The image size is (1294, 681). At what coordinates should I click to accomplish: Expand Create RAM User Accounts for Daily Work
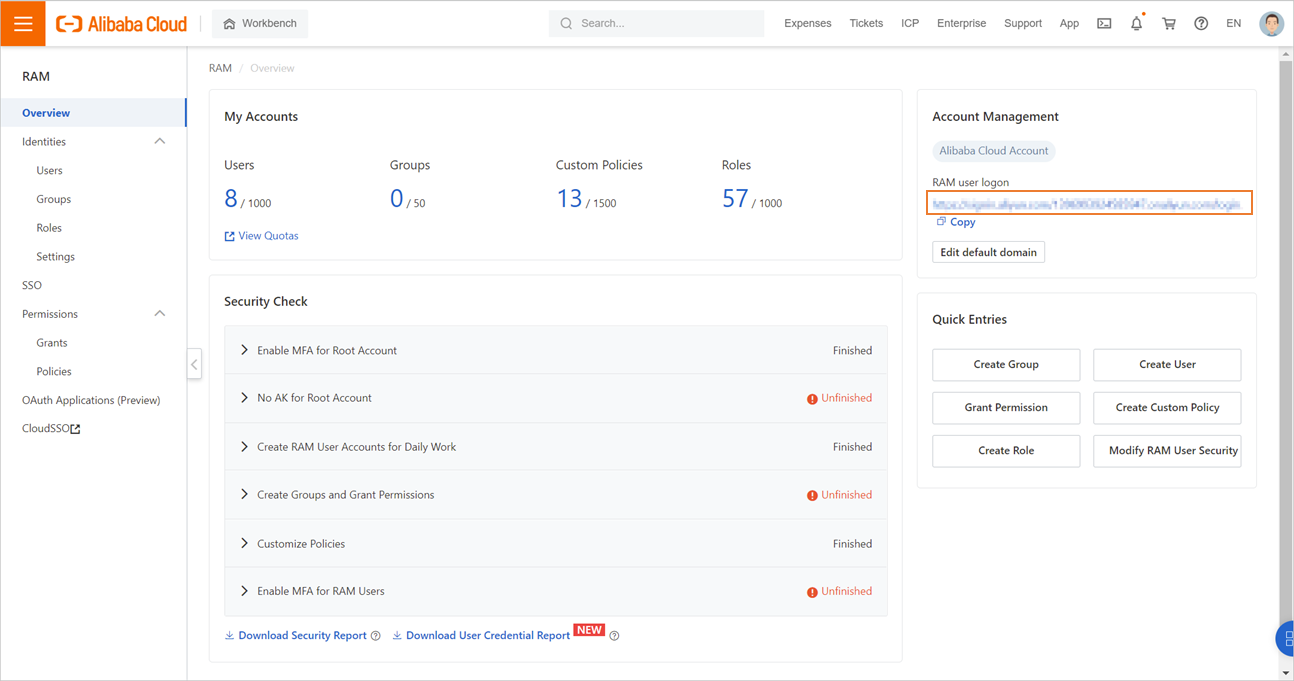click(x=555, y=447)
